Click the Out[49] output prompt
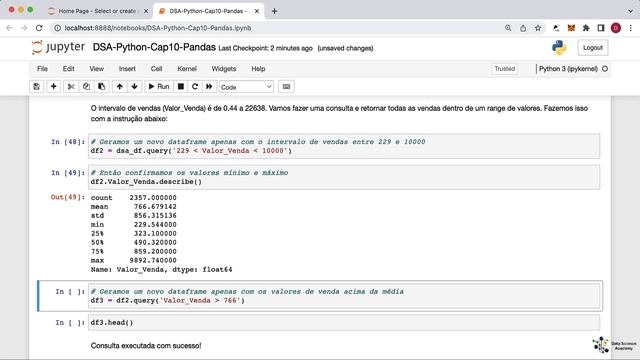This screenshot has height=360, width=640. [68, 197]
